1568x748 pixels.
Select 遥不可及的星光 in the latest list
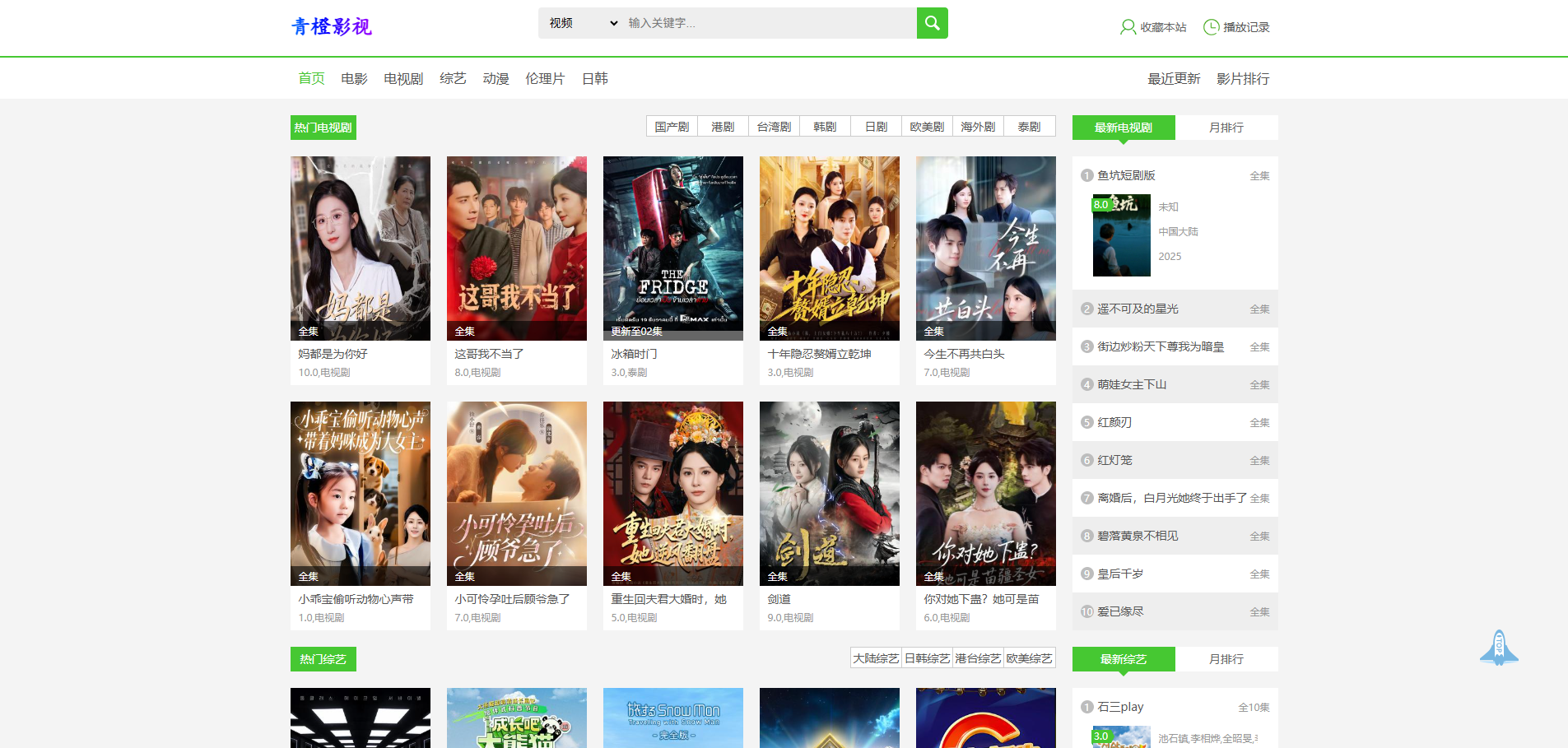(1138, 309)
